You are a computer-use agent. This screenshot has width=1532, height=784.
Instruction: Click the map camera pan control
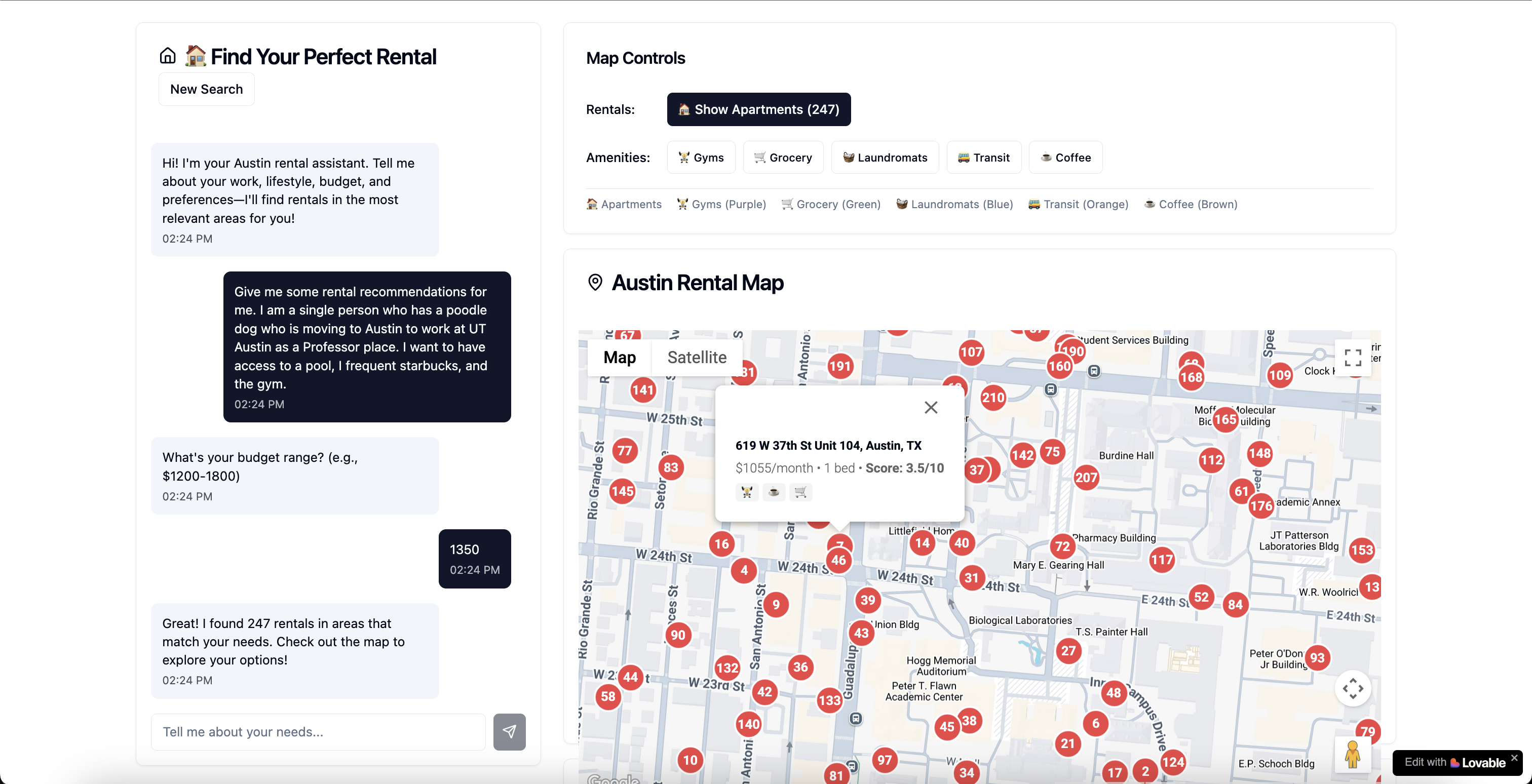click(x=1352, y=688)
